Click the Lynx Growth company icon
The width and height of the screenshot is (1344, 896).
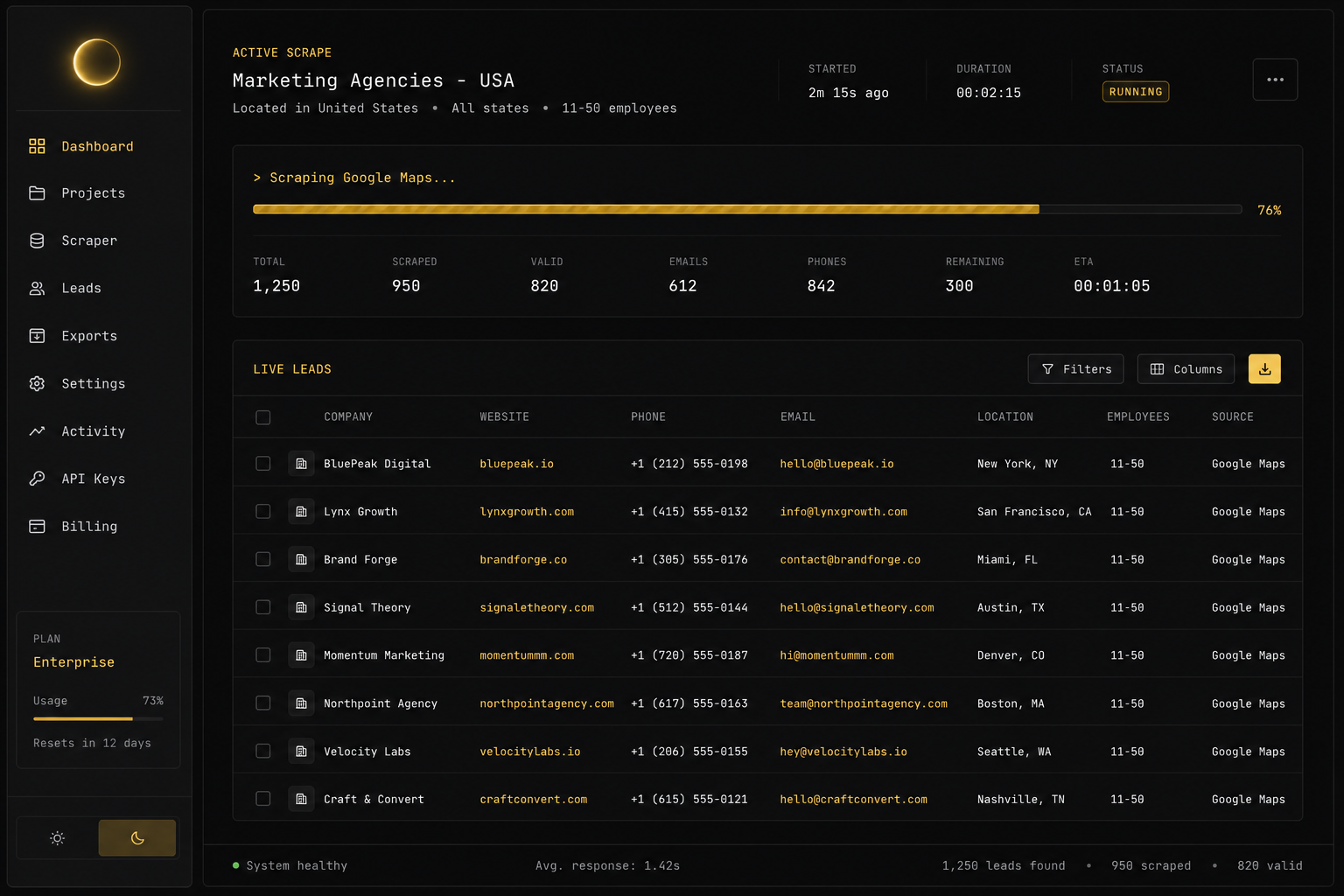301,512
